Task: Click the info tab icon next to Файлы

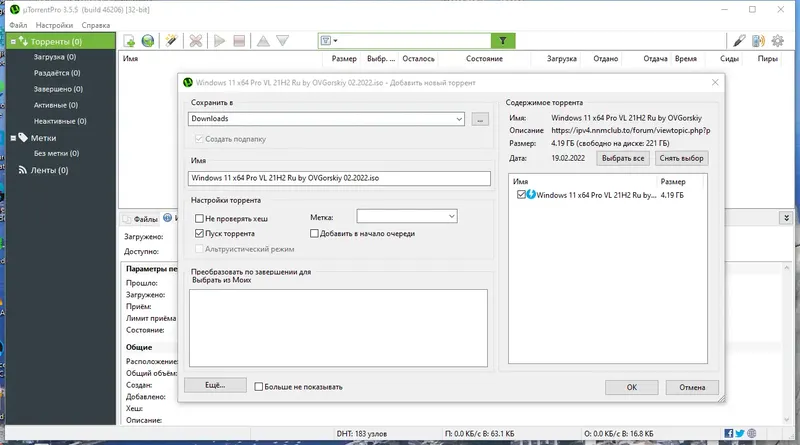Action: coord(167,218)
